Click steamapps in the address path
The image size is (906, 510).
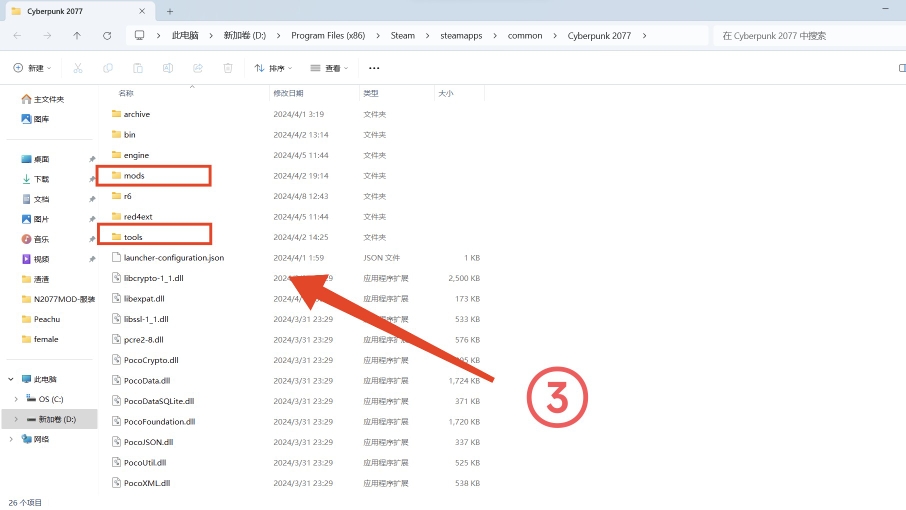pos(461,35)
